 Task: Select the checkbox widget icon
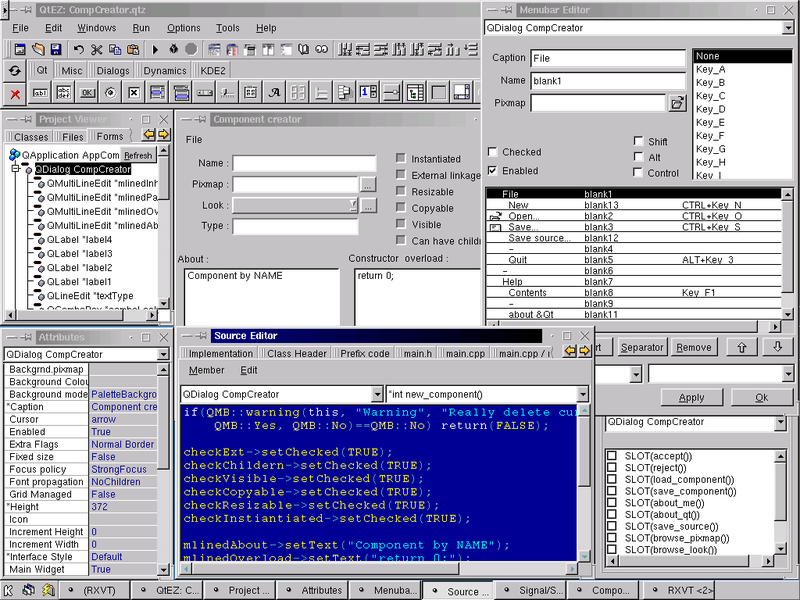click(x=134, y=93)
